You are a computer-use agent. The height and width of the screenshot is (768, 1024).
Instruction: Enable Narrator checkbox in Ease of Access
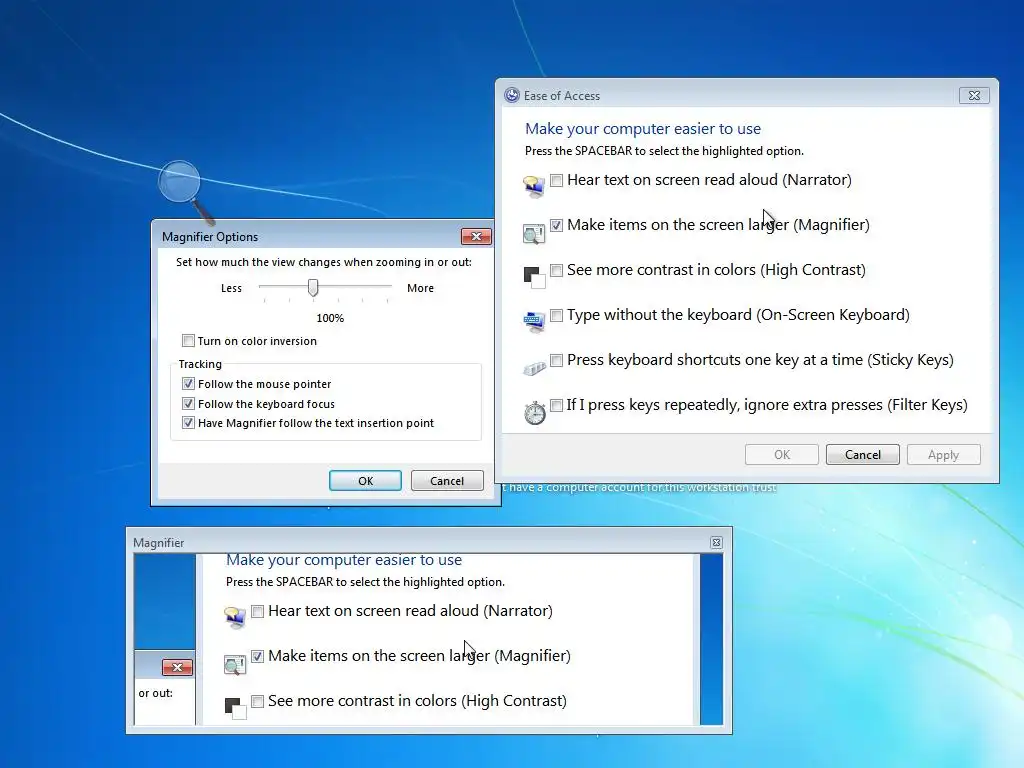click(x=556, y=180)
